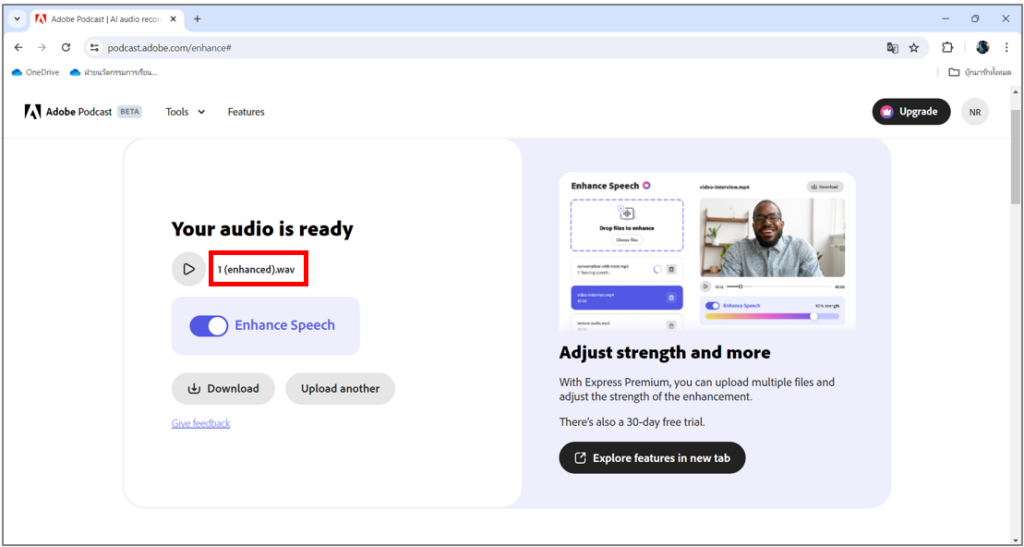This screenshot has width=1024, height=547.
Task: Open the NR account avatar
Action: [975, 112]
